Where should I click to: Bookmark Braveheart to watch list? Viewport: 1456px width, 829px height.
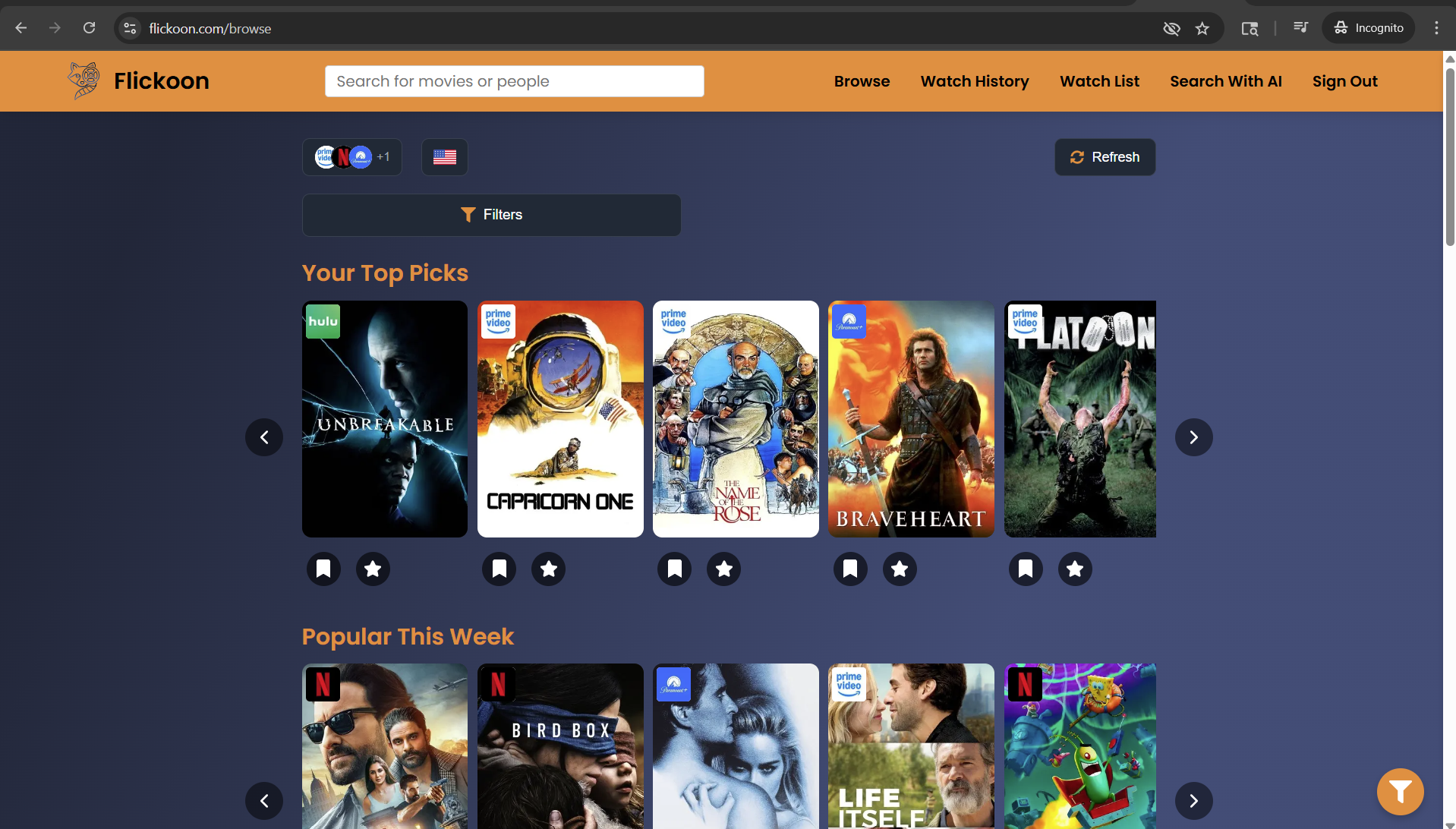(850, 569)
